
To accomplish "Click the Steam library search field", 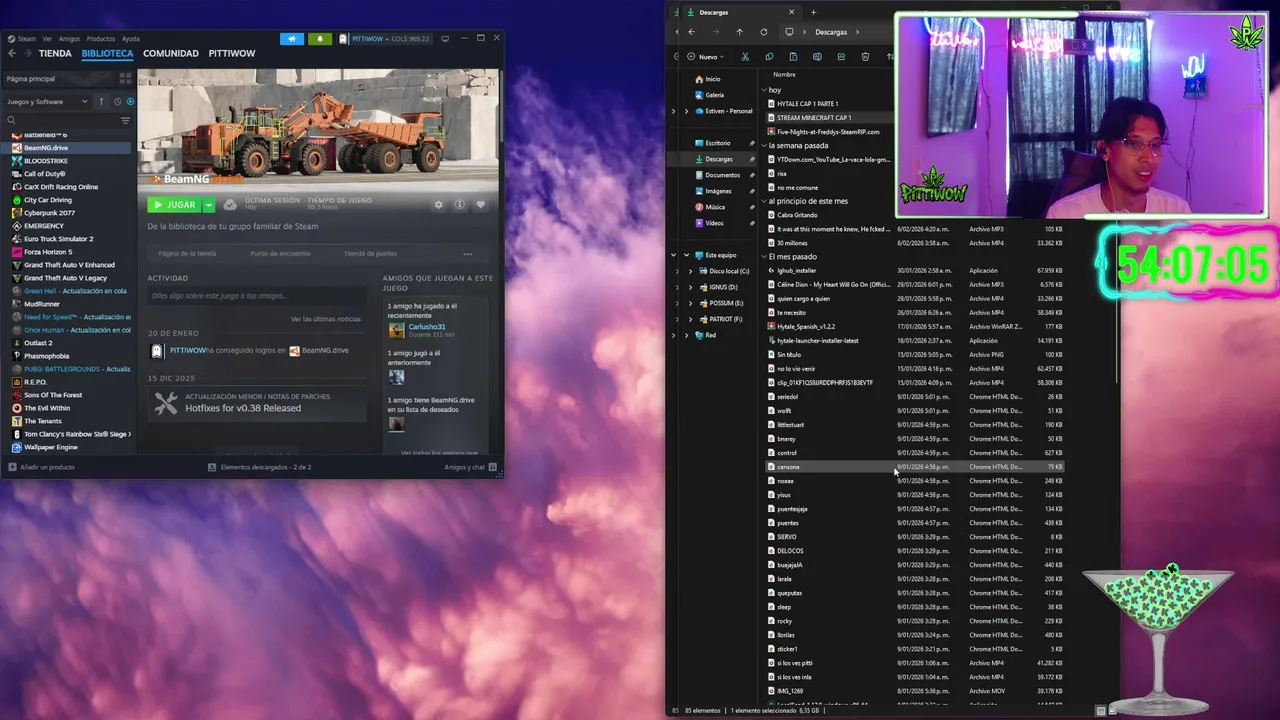I will 62,120.
